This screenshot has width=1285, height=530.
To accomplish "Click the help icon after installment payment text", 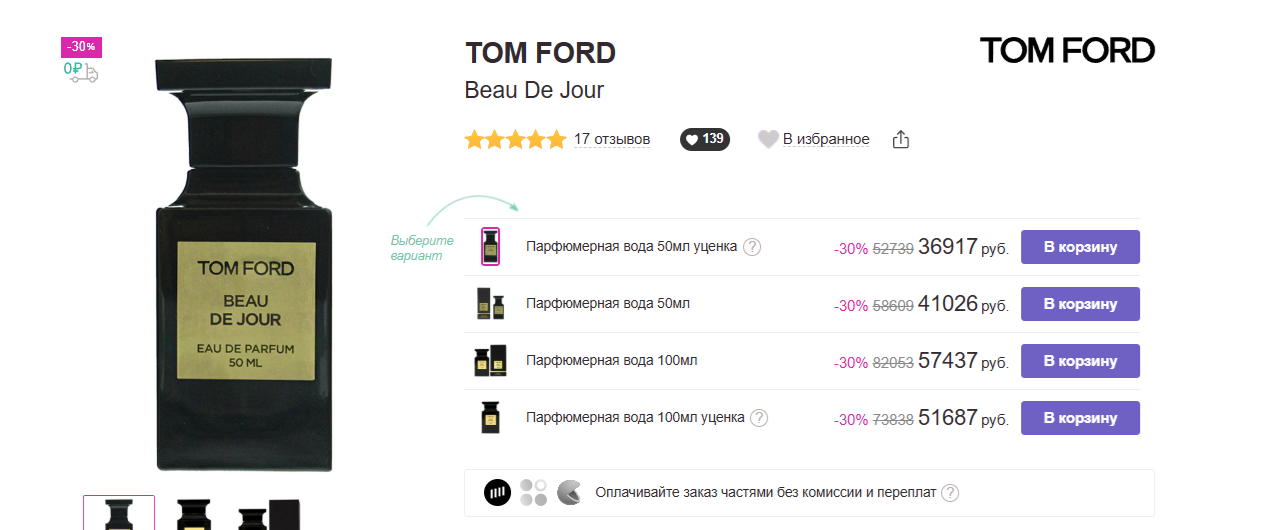I will 950,493.
